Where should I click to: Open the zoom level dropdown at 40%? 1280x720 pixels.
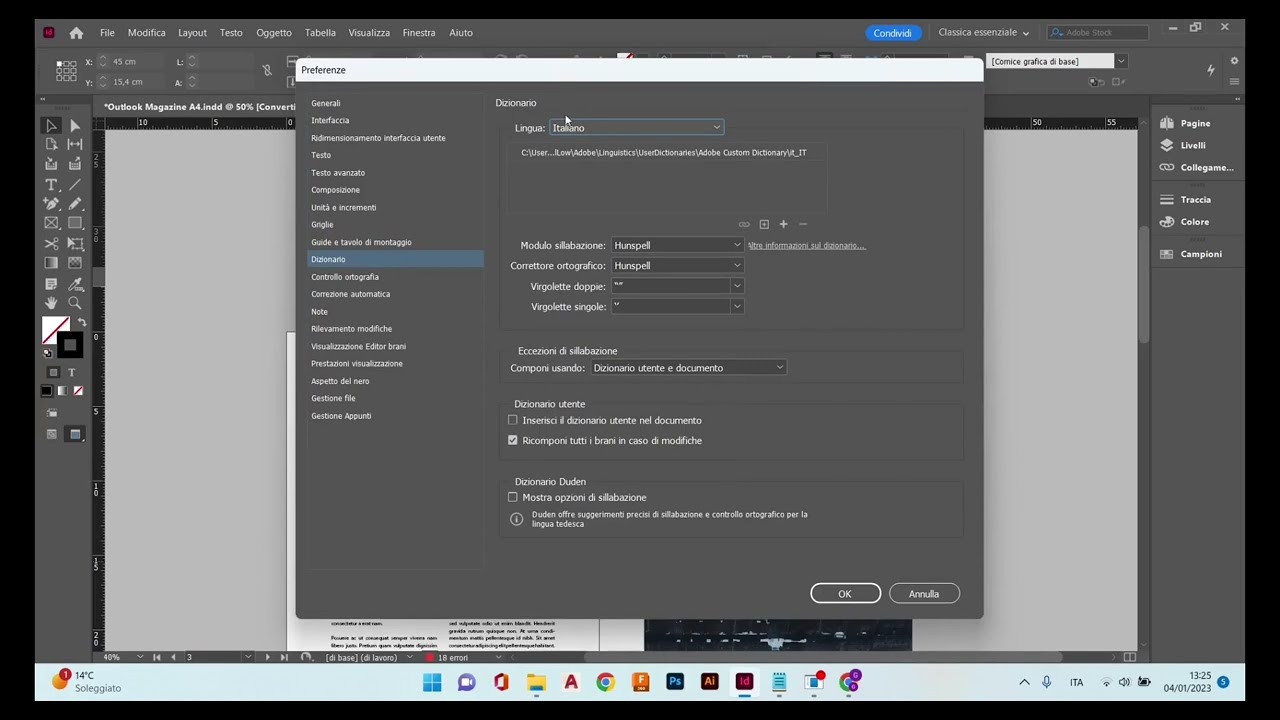[138, 657]
